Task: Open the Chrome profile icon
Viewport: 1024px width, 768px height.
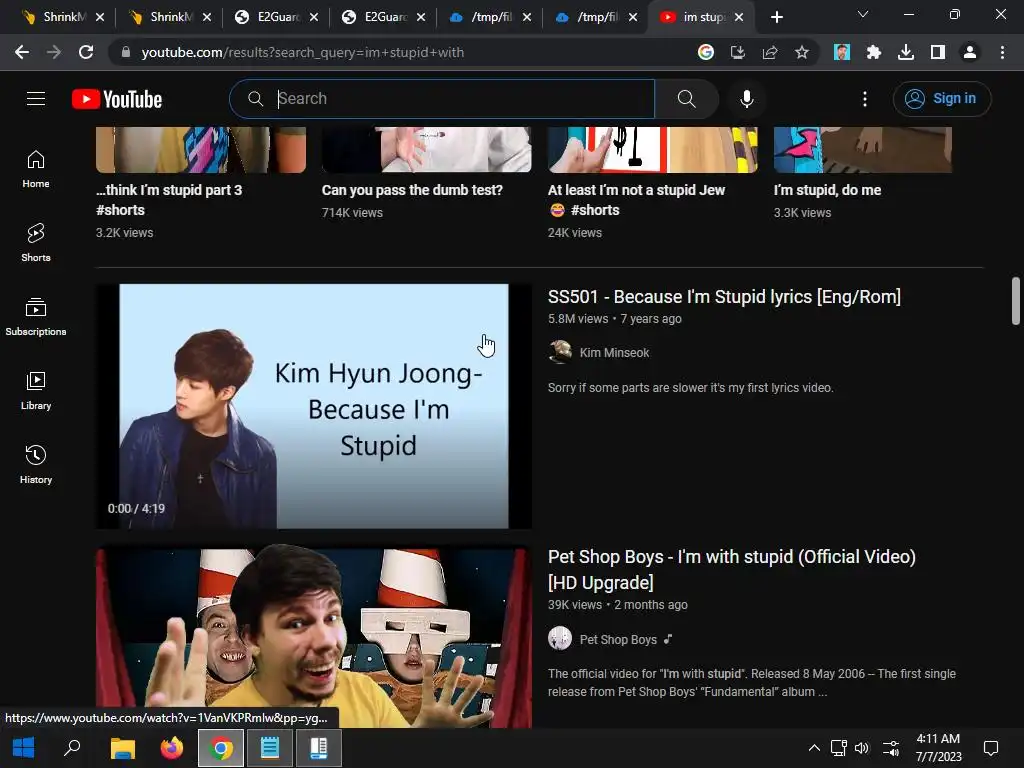Action: (970, 52)
